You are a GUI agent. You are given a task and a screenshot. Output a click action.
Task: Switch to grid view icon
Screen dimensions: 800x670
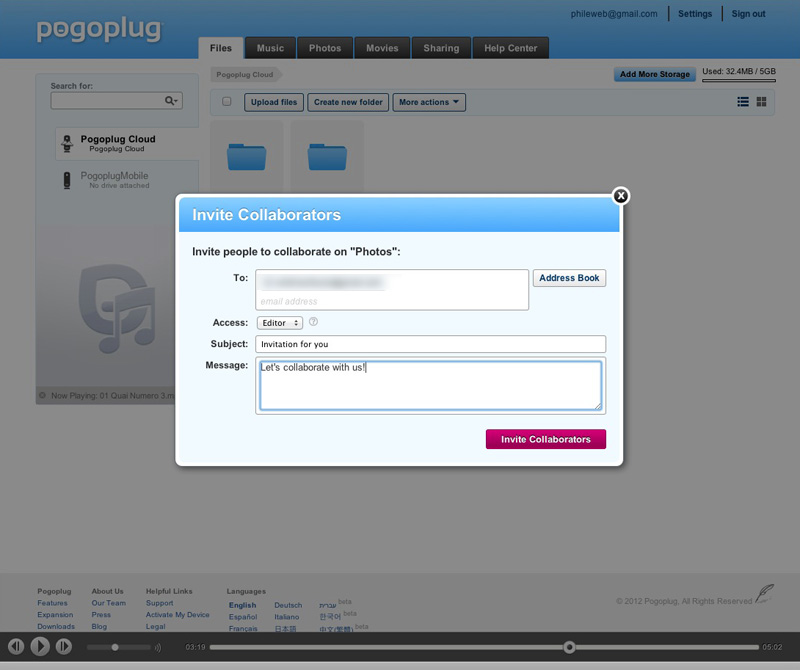click(x=761, y=102)
